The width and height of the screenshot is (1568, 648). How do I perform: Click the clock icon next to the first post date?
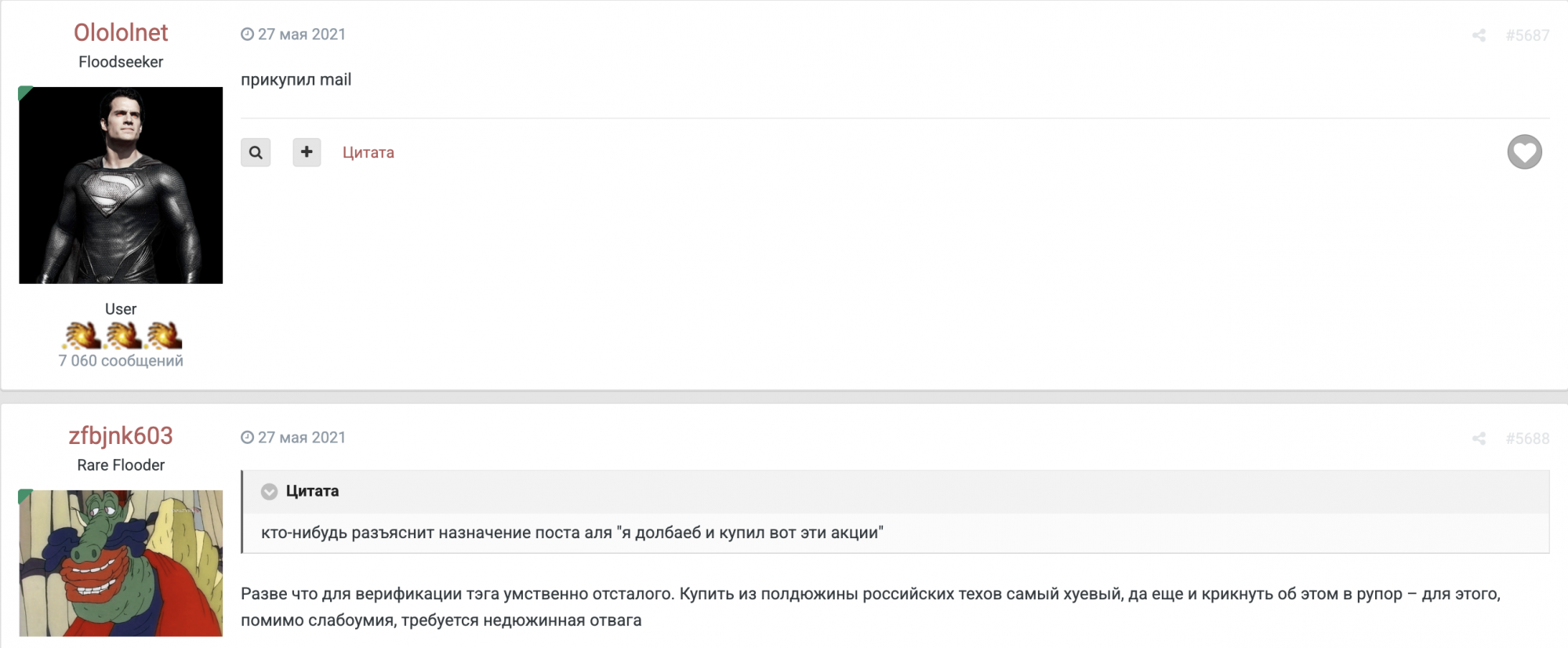248,34
